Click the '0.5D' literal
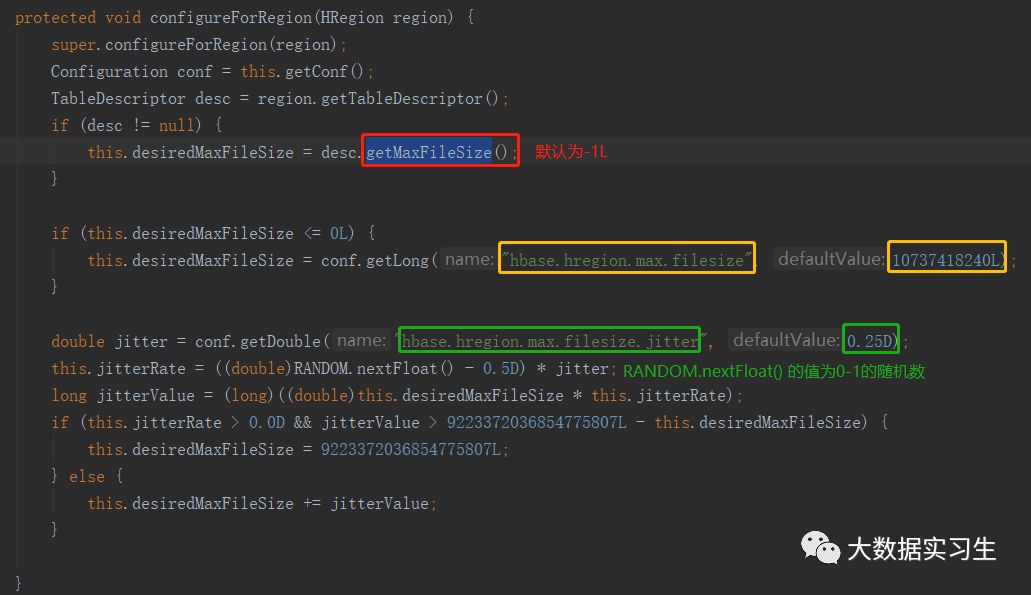Image resolution: width=1031 pixels, height=595 pixels. point(500,368)
